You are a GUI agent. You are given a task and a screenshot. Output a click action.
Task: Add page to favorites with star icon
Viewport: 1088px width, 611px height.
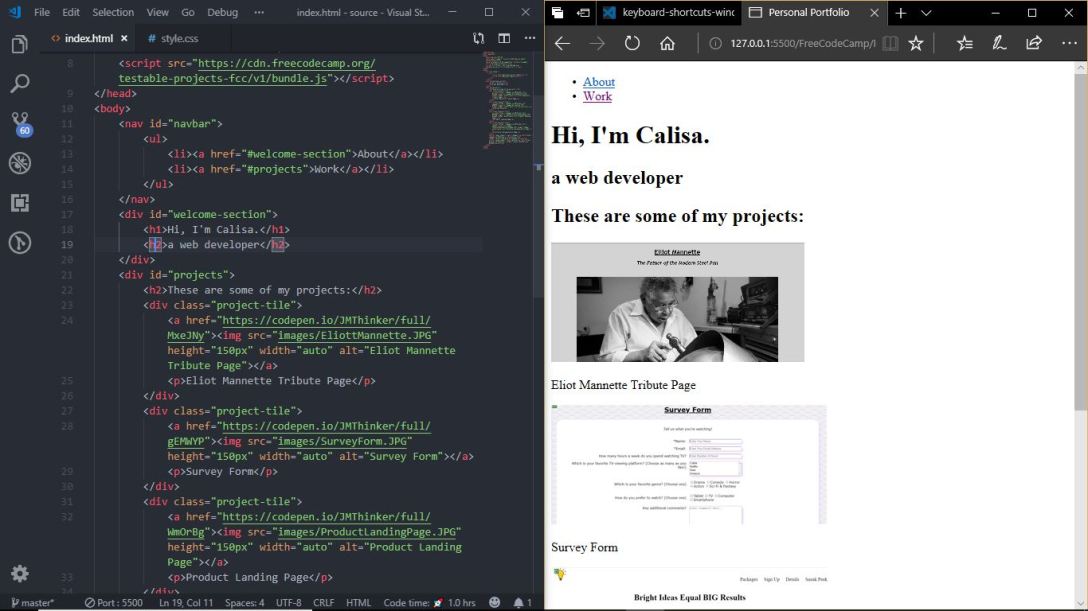915,44
